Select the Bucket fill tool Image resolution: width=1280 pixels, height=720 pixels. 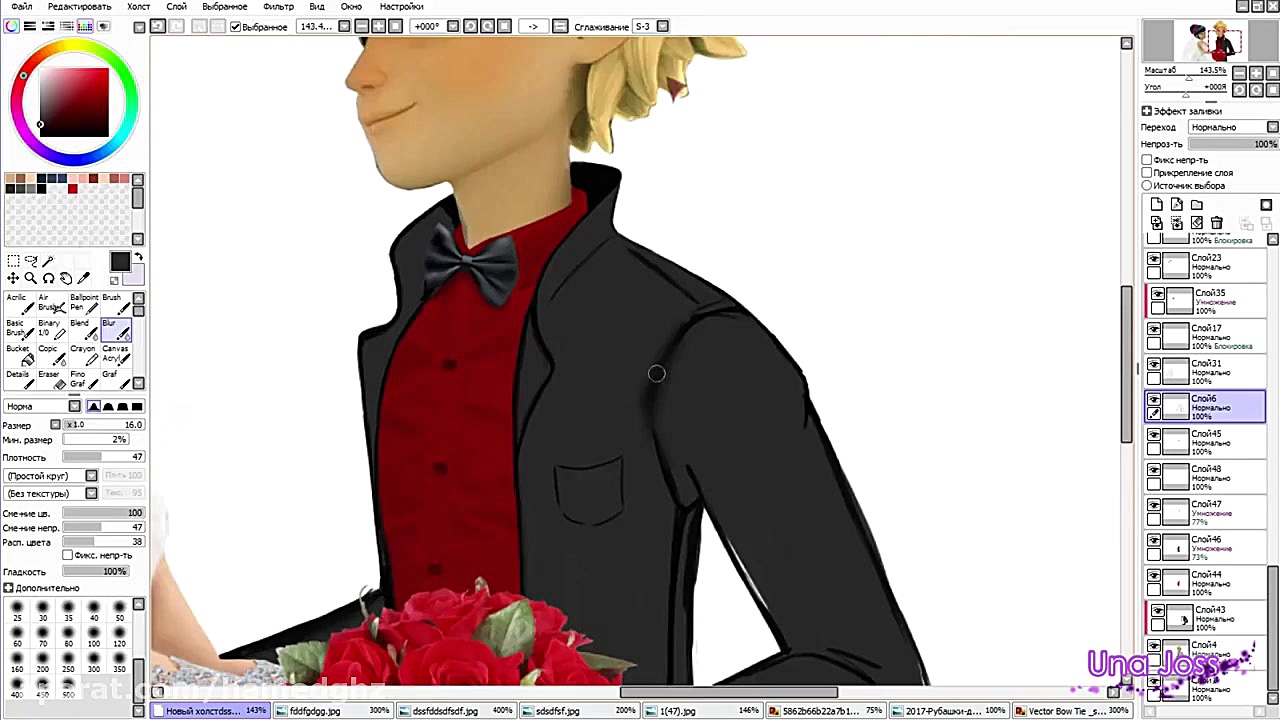click(21, 354)
